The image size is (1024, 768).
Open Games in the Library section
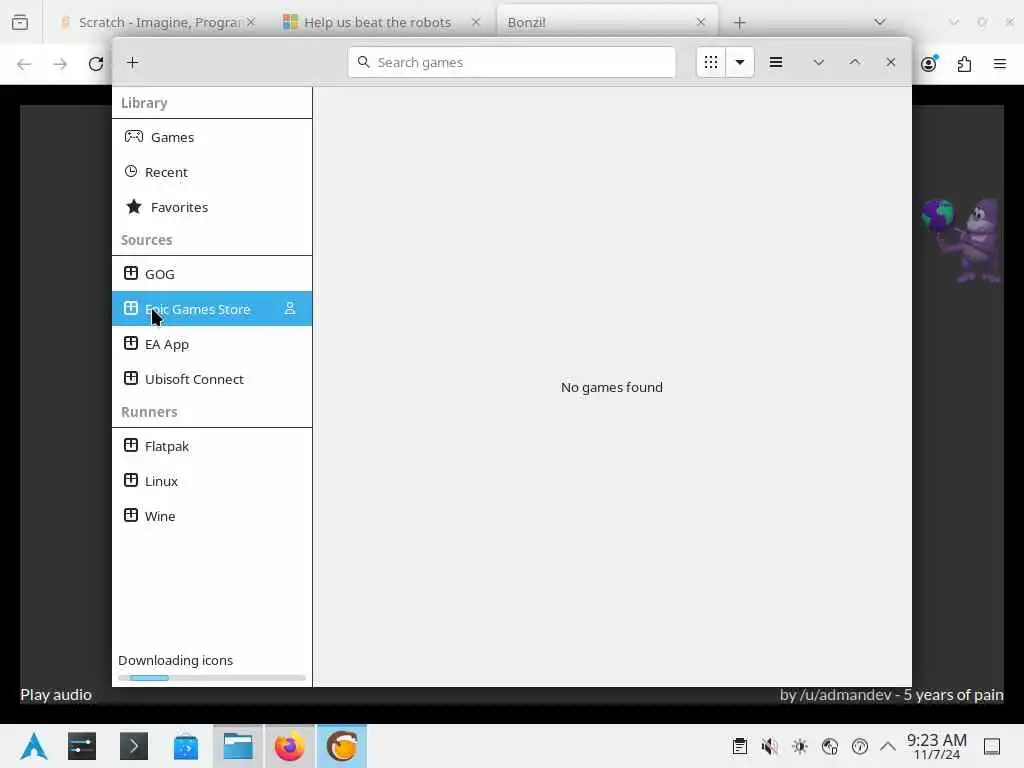point(212,137)
